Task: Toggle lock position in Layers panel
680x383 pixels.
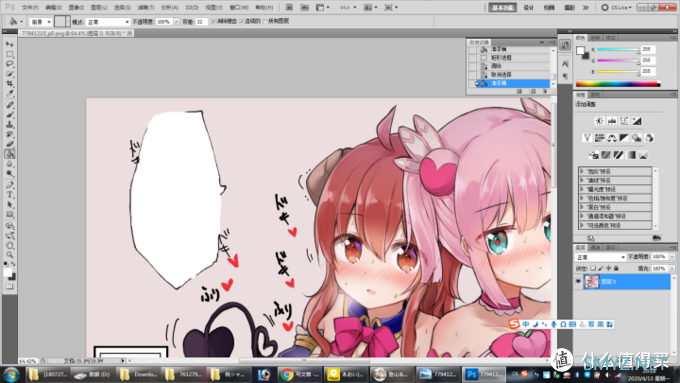Action: (x=608, y=268)
